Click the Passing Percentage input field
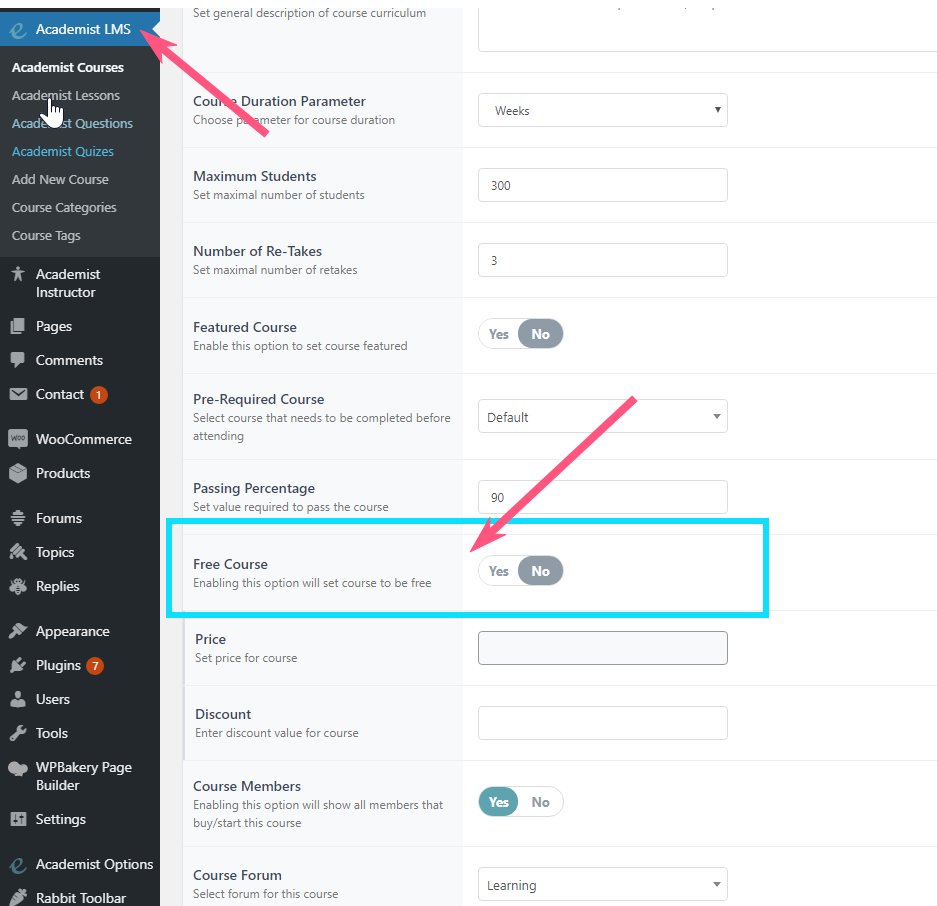937x906 pixels. click(602, 497)
